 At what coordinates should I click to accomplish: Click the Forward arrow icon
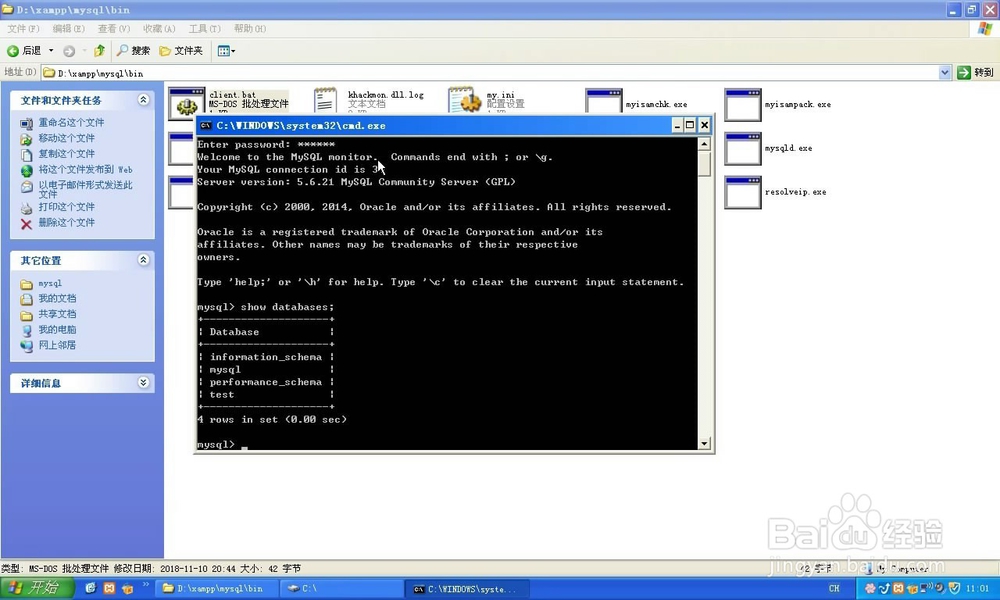click(69, 51)
